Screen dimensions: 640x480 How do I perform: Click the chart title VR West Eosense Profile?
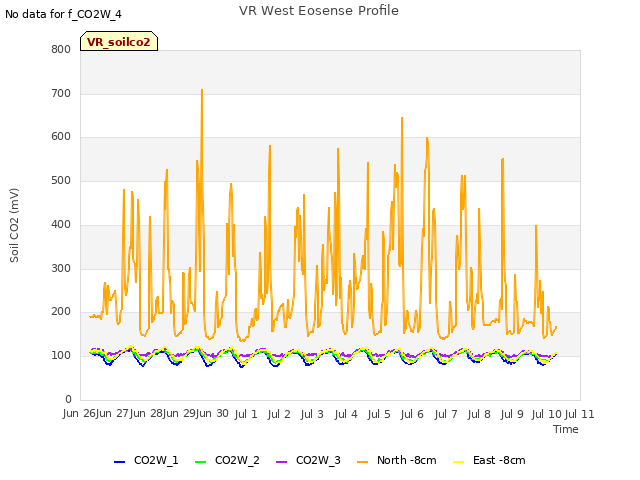pos(319,11)
